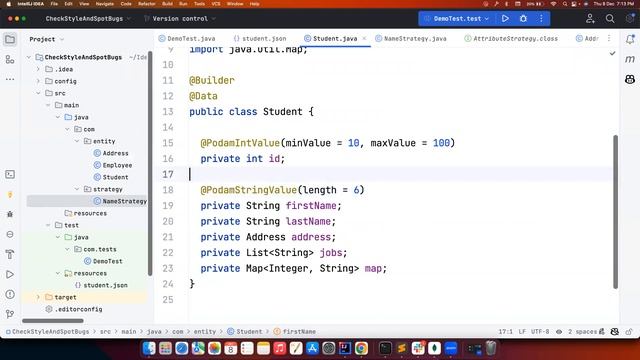The image size is (640, 360).
Task: Click project panel horizontal scrollbar
Action: (53, 321)
